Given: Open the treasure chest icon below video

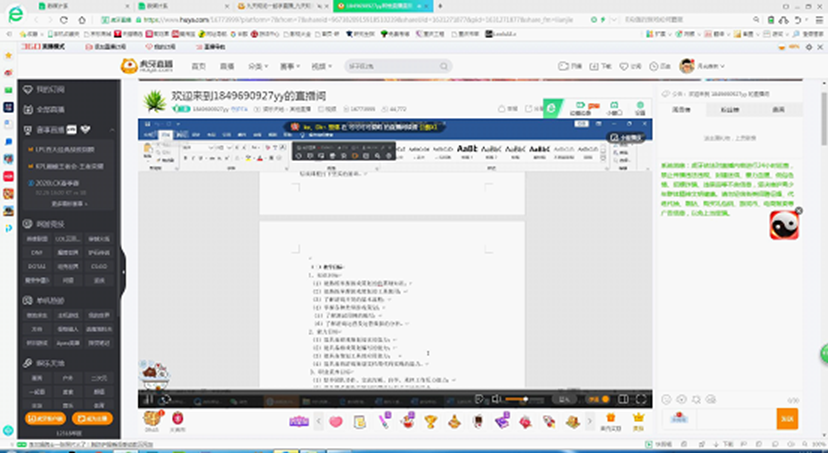Looking at the screenshot, I should pyautogui.click(x=152, y=419).
